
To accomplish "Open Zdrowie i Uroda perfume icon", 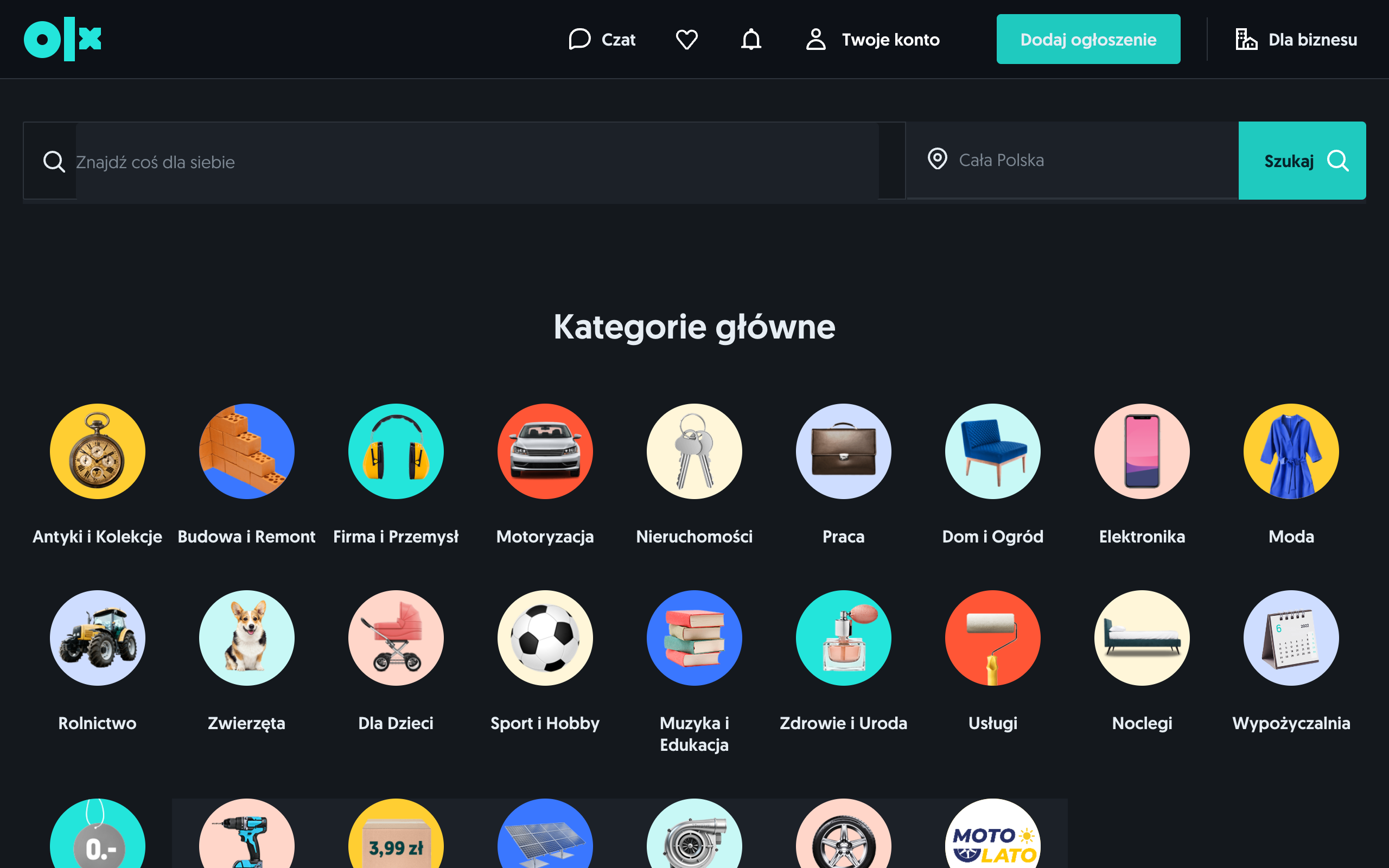I will point(844,638).
